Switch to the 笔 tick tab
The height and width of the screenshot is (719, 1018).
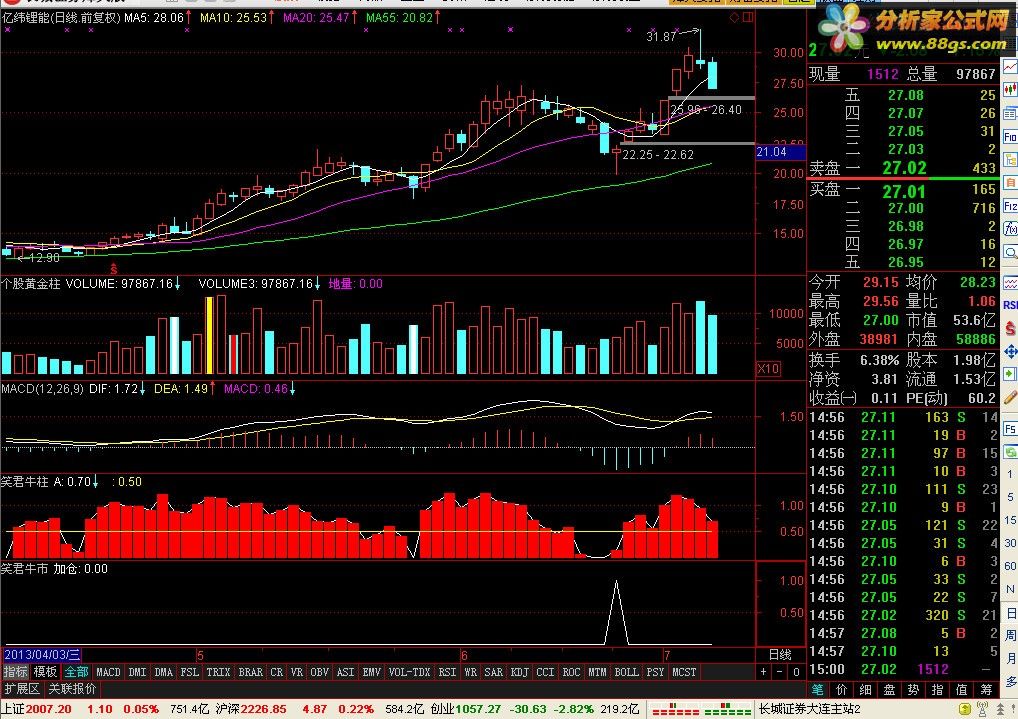[x=817, y=690]
